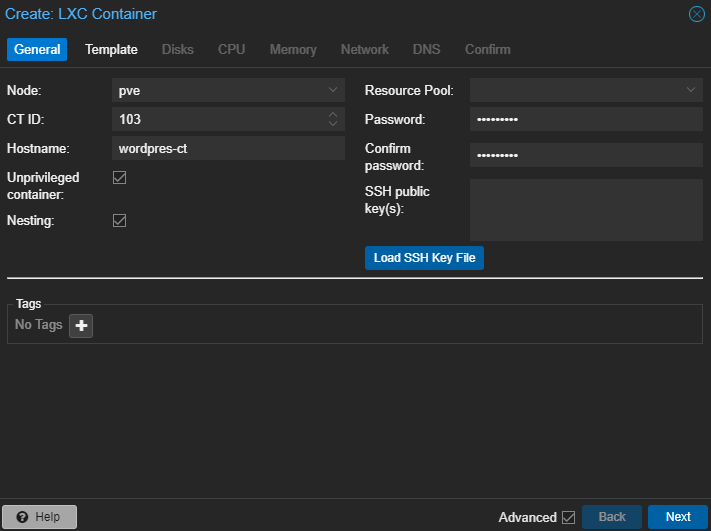Click the plus icon to add a tag

click(x=81, y=325)
